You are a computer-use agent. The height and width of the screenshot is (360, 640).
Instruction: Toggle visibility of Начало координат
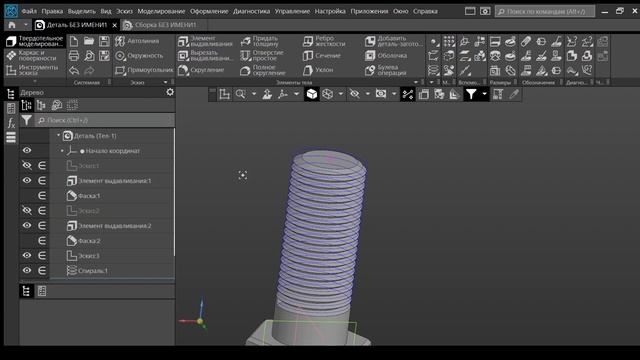[27, 151]
